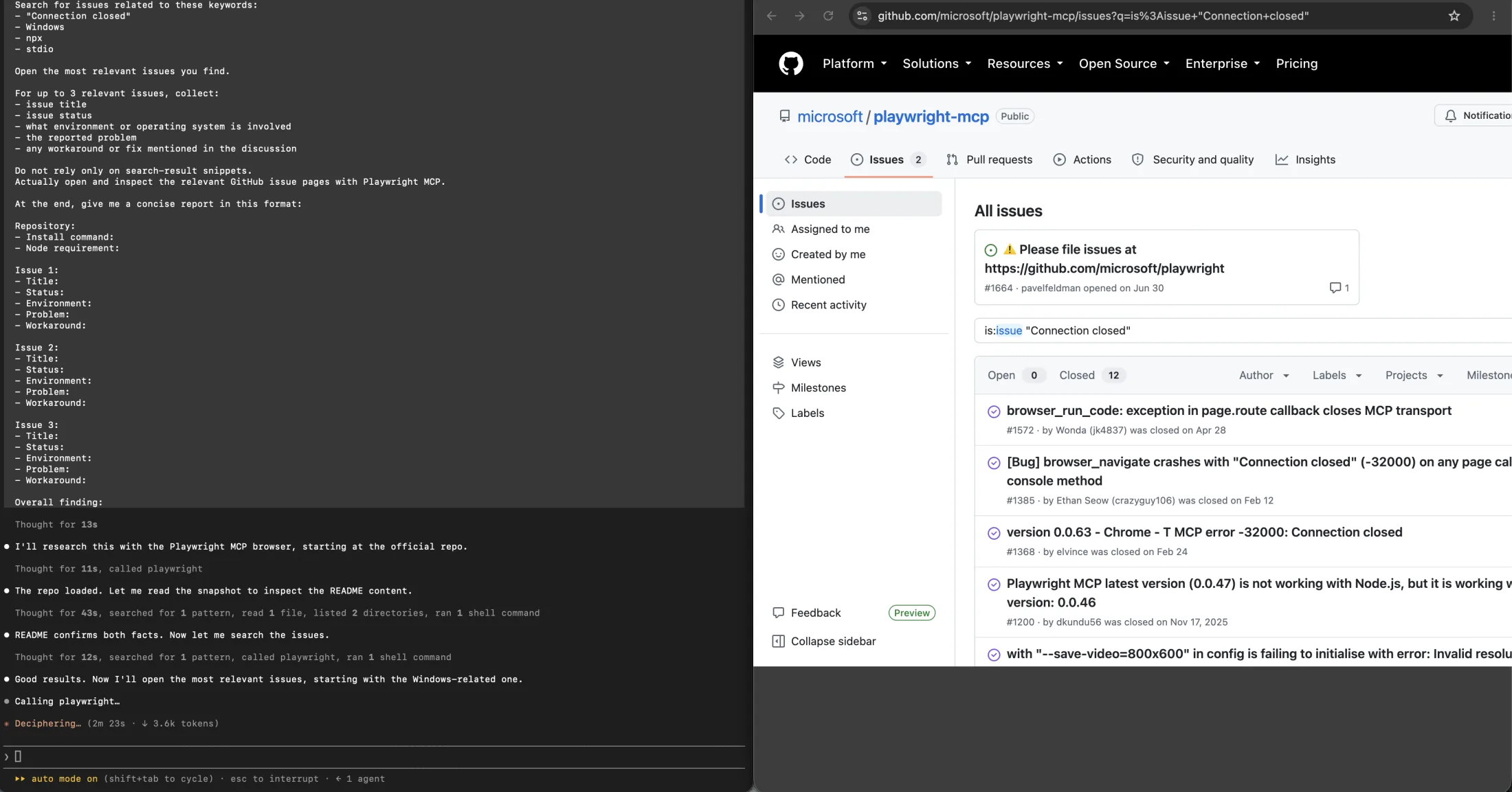Click the browser address bar URL

pos(1093,16)
